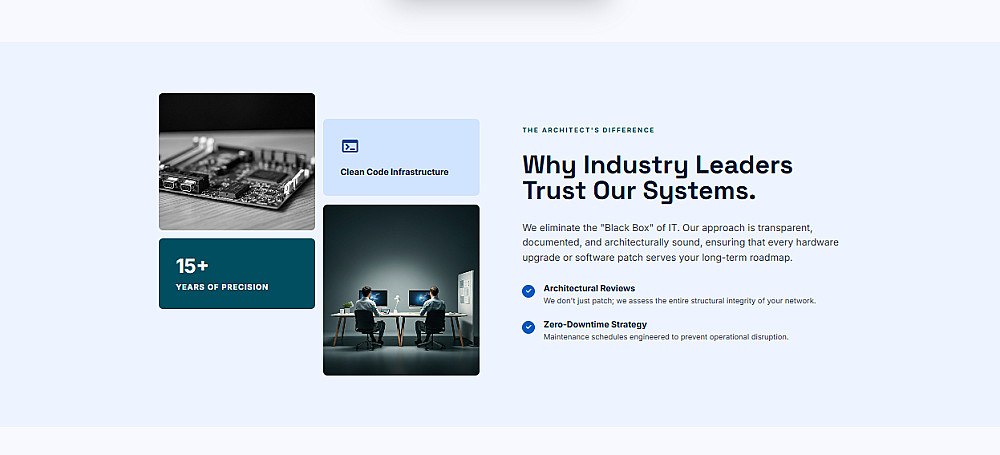Viewport: 1000px width, 455px height.
Task: Open the circuit board photo
Action: tap(237, 161)
